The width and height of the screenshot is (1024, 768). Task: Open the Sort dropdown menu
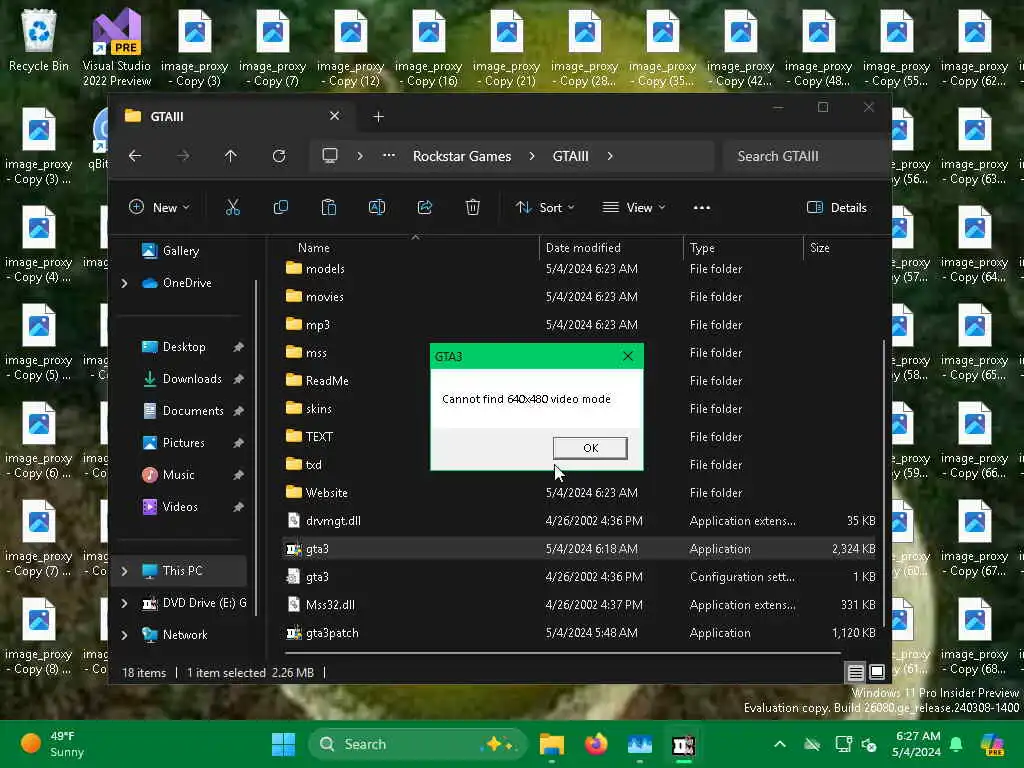point(545,208)
